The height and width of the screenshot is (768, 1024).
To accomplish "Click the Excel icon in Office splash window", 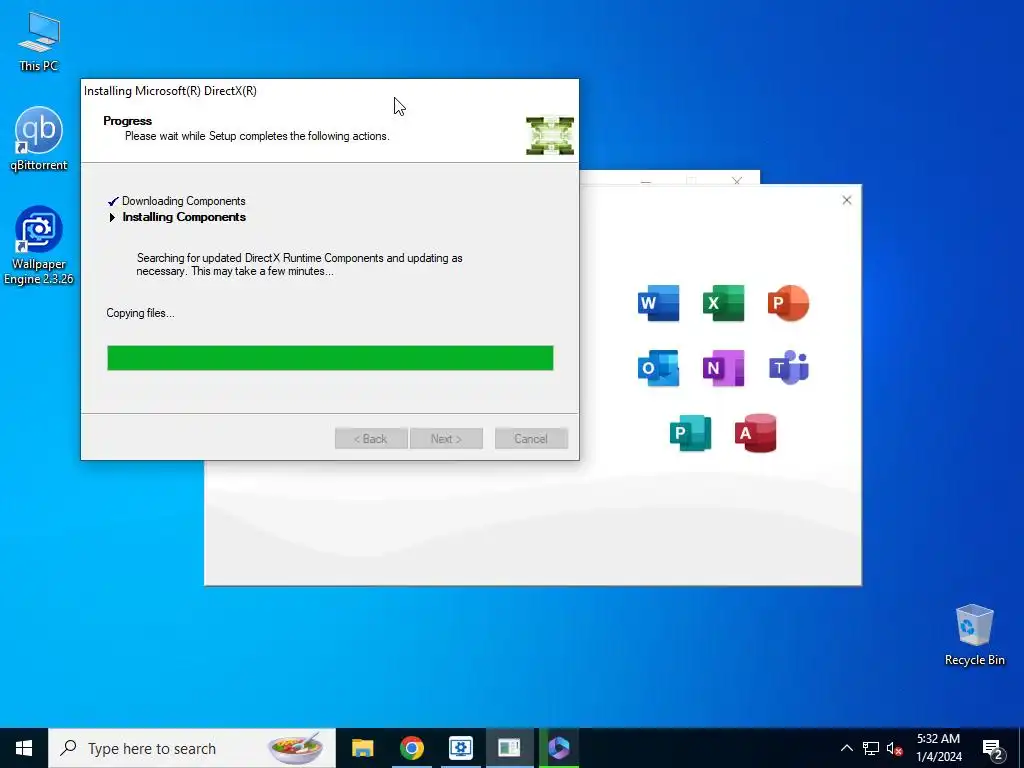I will click(x=723, y=303).
